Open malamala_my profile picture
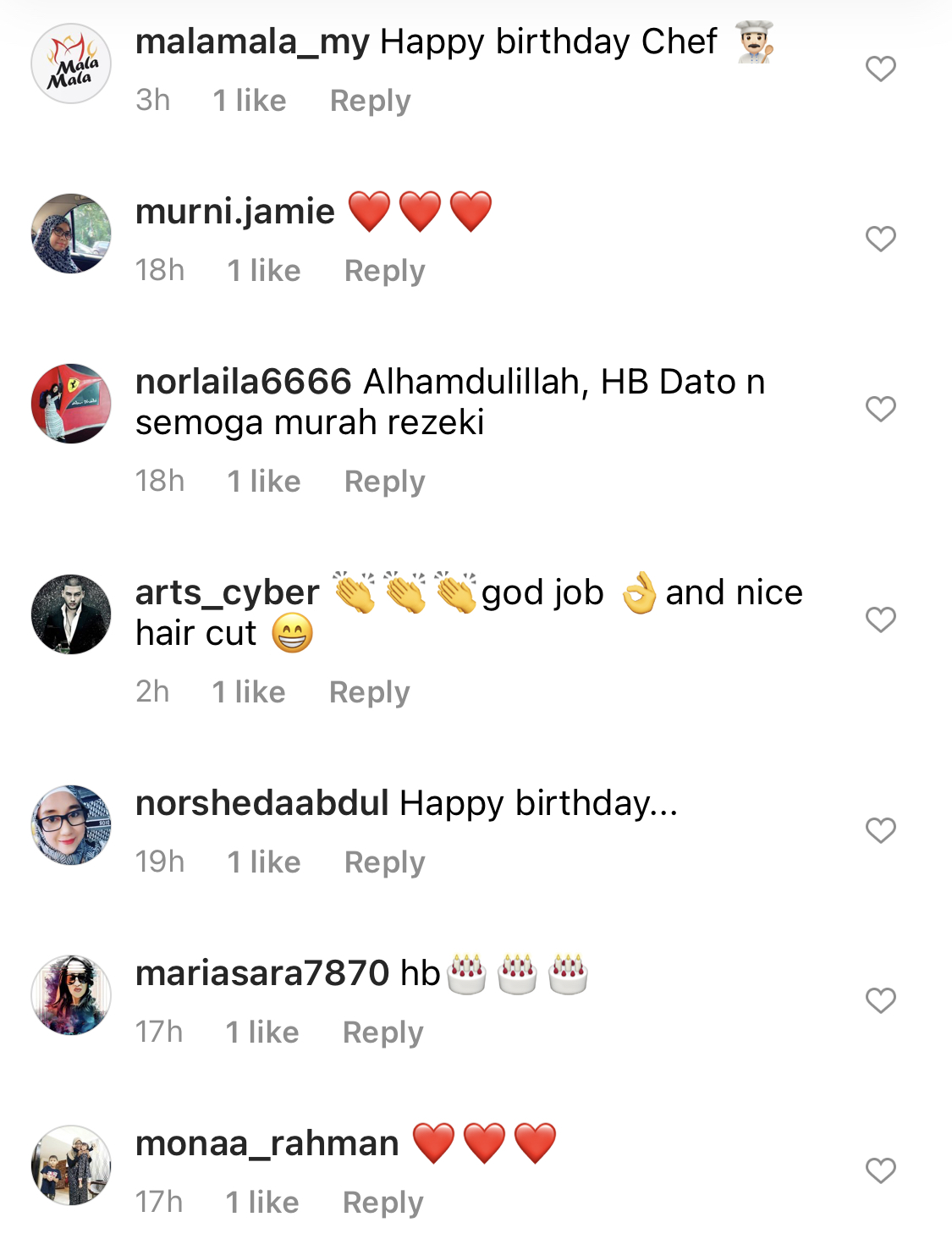The height and width of the screenshot is (1250, 952). [x=71, y=63]
